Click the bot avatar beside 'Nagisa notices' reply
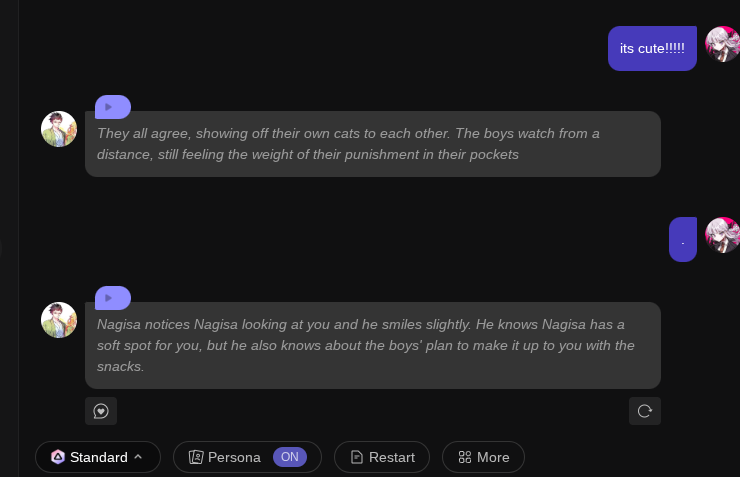This screenshot has height=477, width=740. [x=59, y=320]
